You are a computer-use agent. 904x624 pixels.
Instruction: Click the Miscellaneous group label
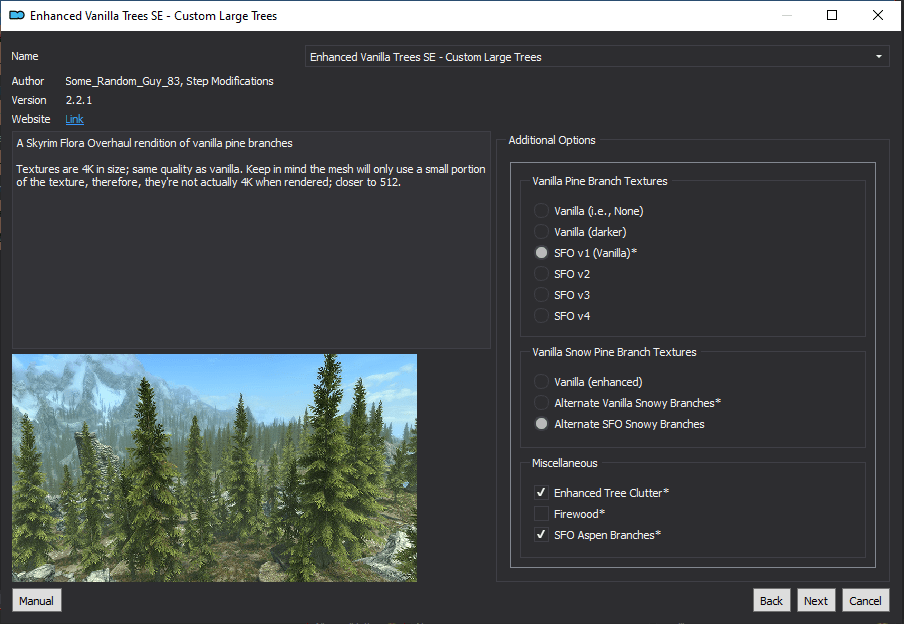point(564,463)
